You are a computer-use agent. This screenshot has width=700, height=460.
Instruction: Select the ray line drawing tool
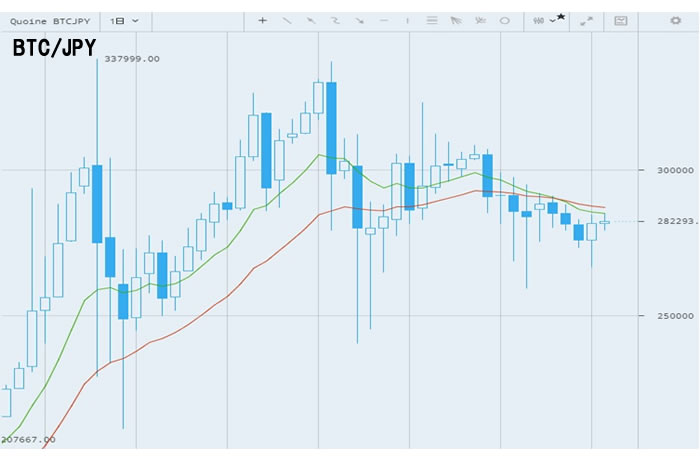(311, 21)
